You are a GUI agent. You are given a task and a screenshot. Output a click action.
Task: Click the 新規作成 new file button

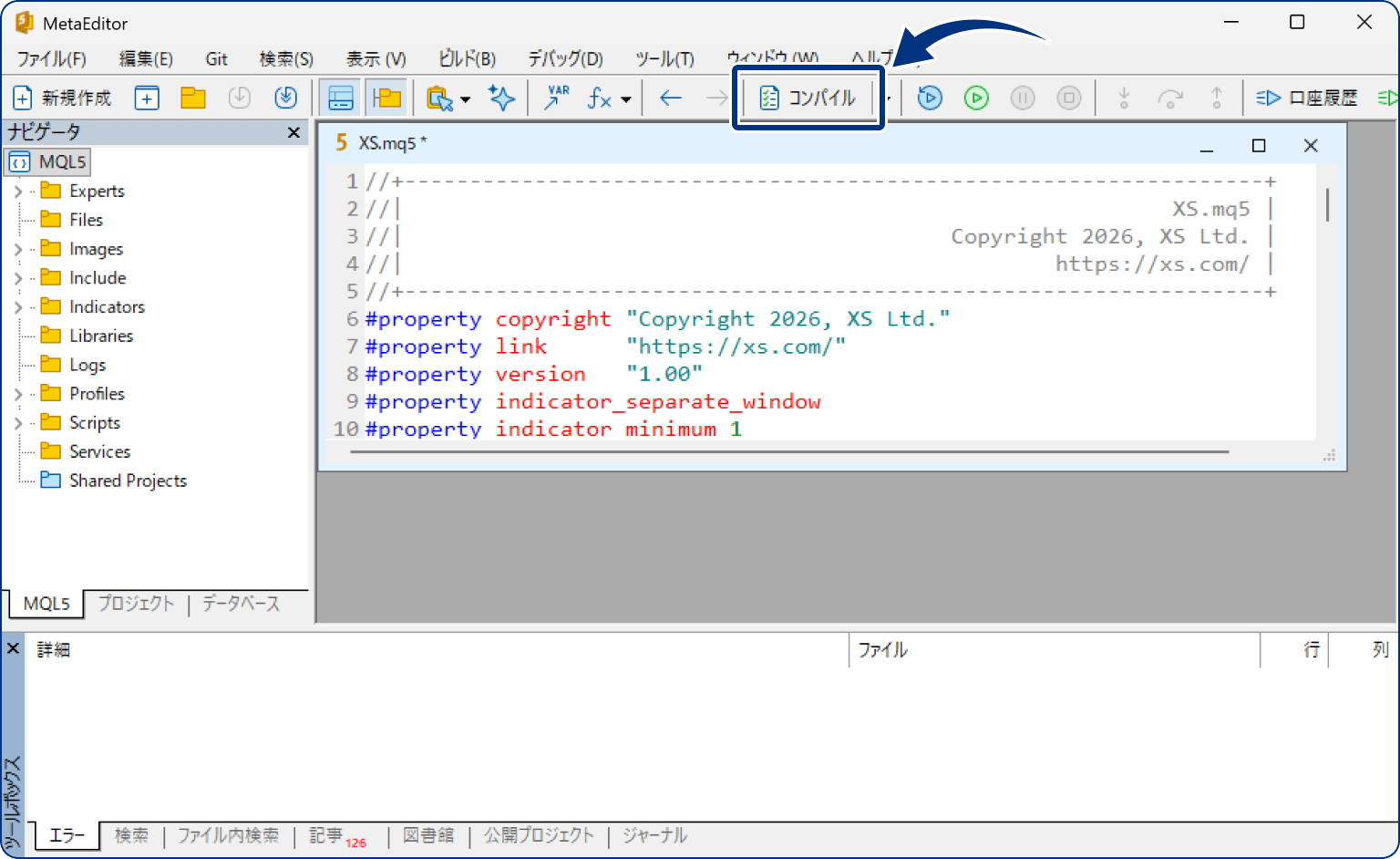[x=62, y=98]
